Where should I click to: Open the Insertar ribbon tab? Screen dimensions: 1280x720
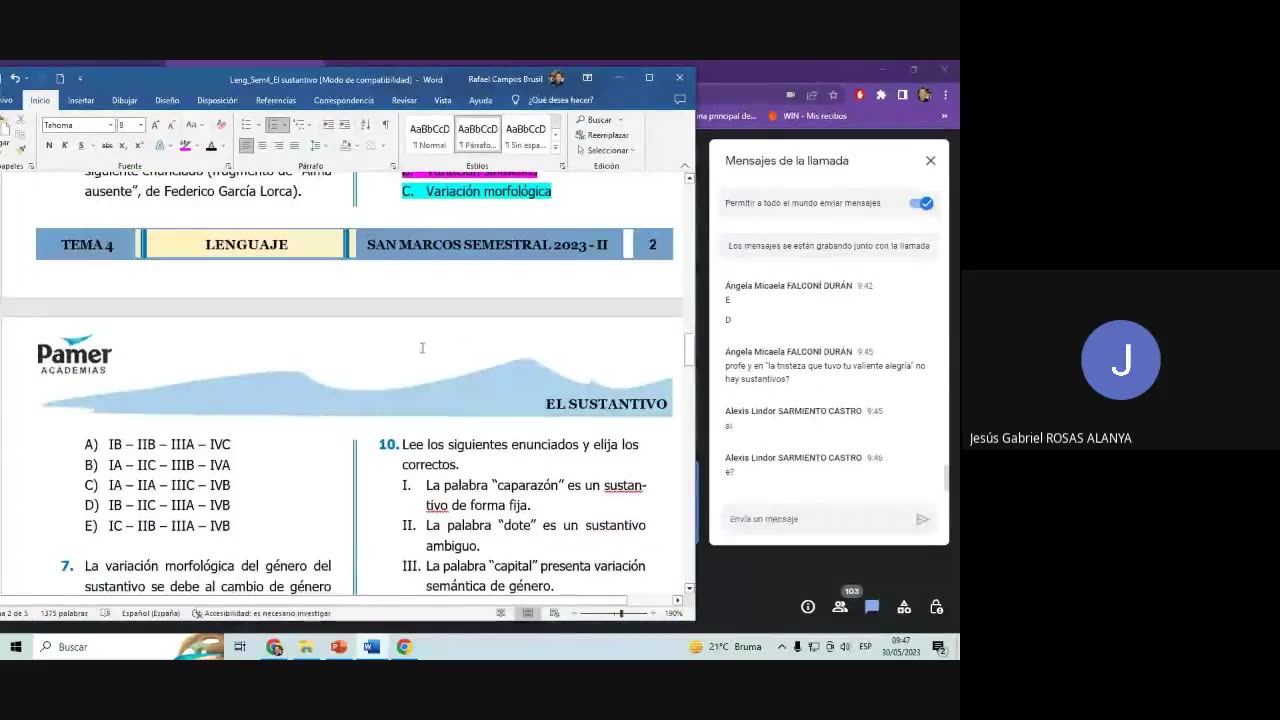point(81,100)
